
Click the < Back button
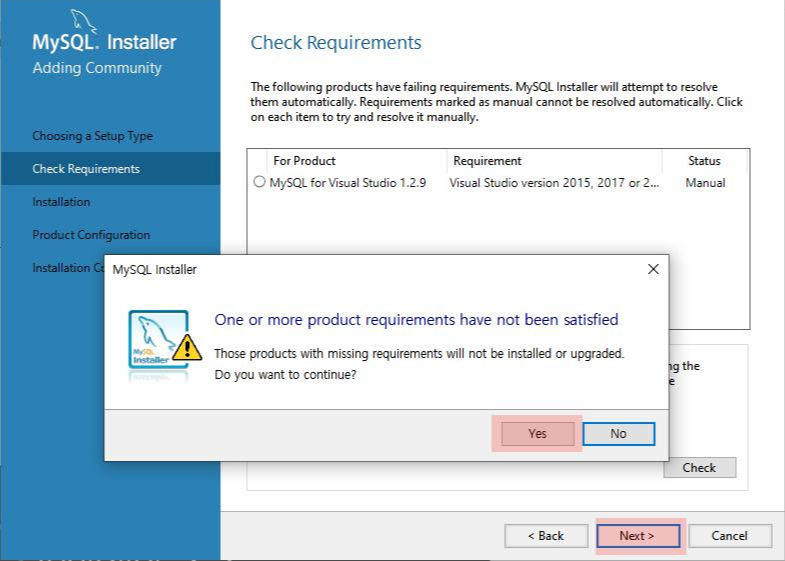[546, 536]
